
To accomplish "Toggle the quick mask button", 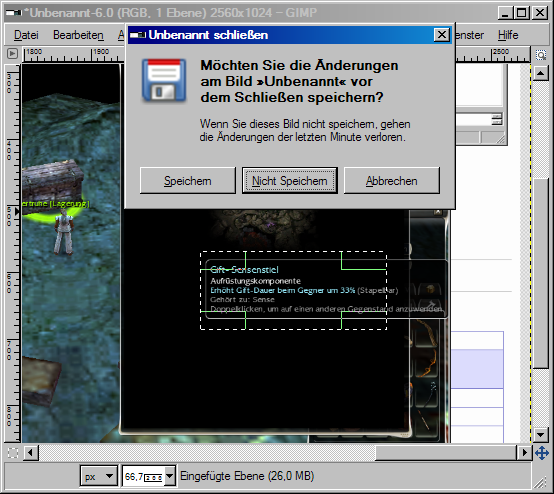I will coord(13,453).
